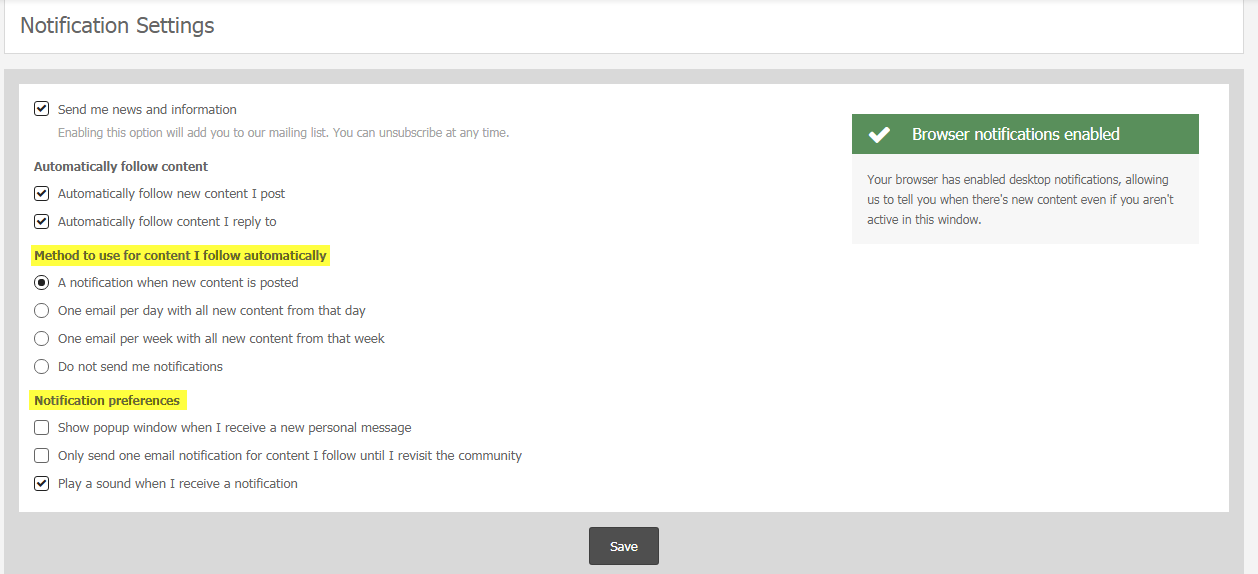The height and width of the screenshot is (574, 1258).
Task: Click the Automatically follow content heading
Action: (x=121, y=166)
